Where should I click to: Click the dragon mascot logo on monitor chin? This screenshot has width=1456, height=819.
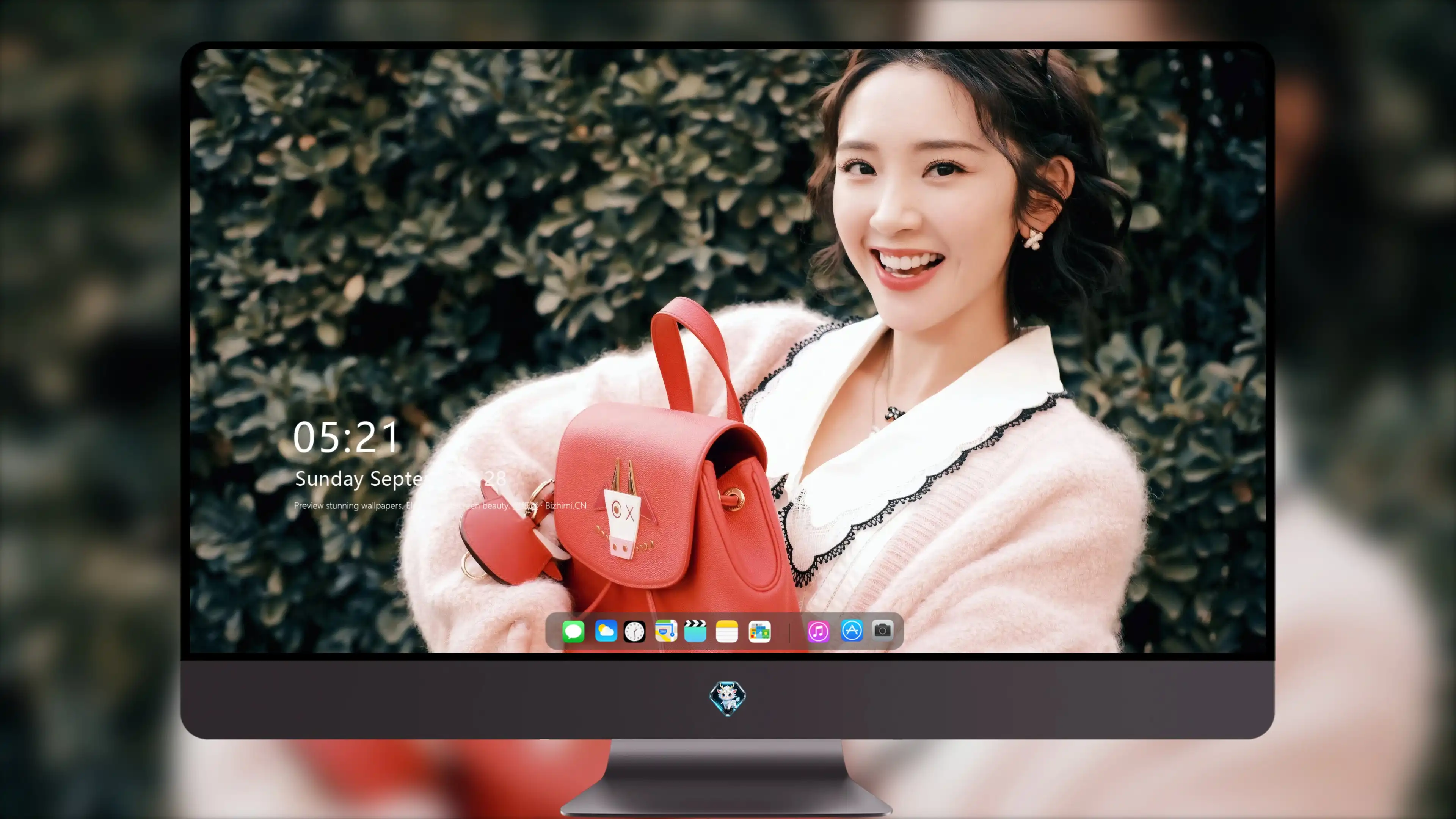pos(728,698)
